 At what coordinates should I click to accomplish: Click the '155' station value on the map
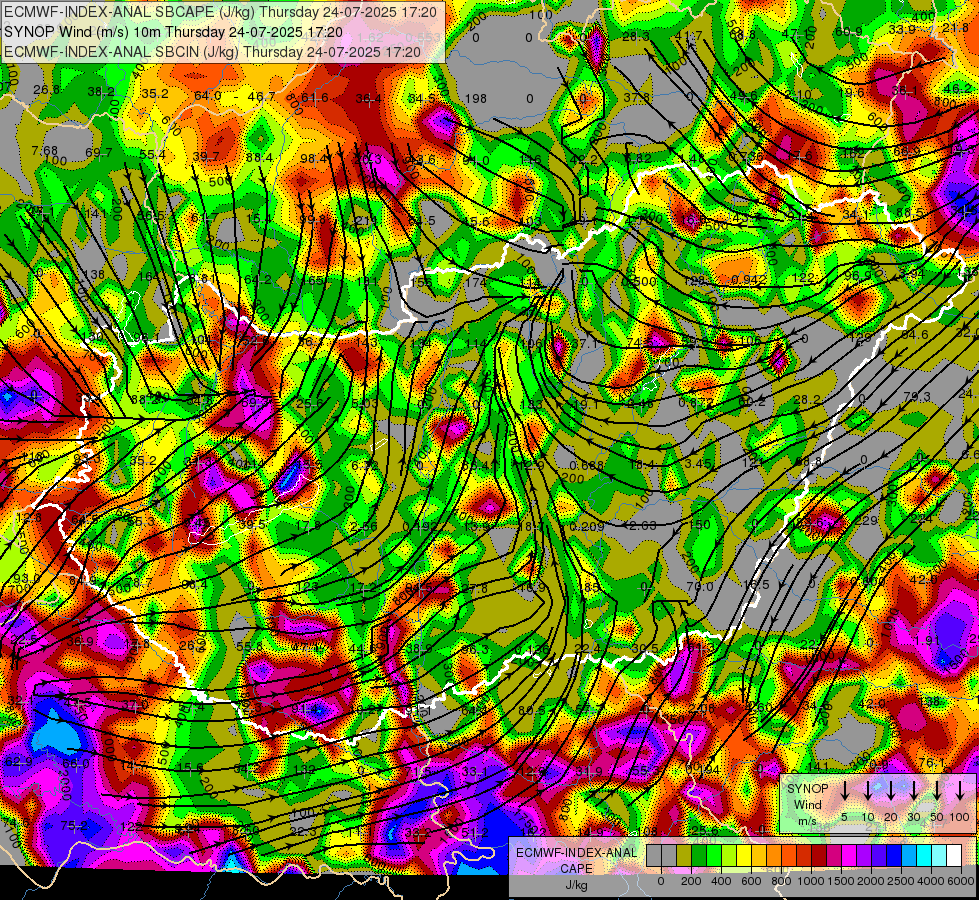tap(422, 282)
